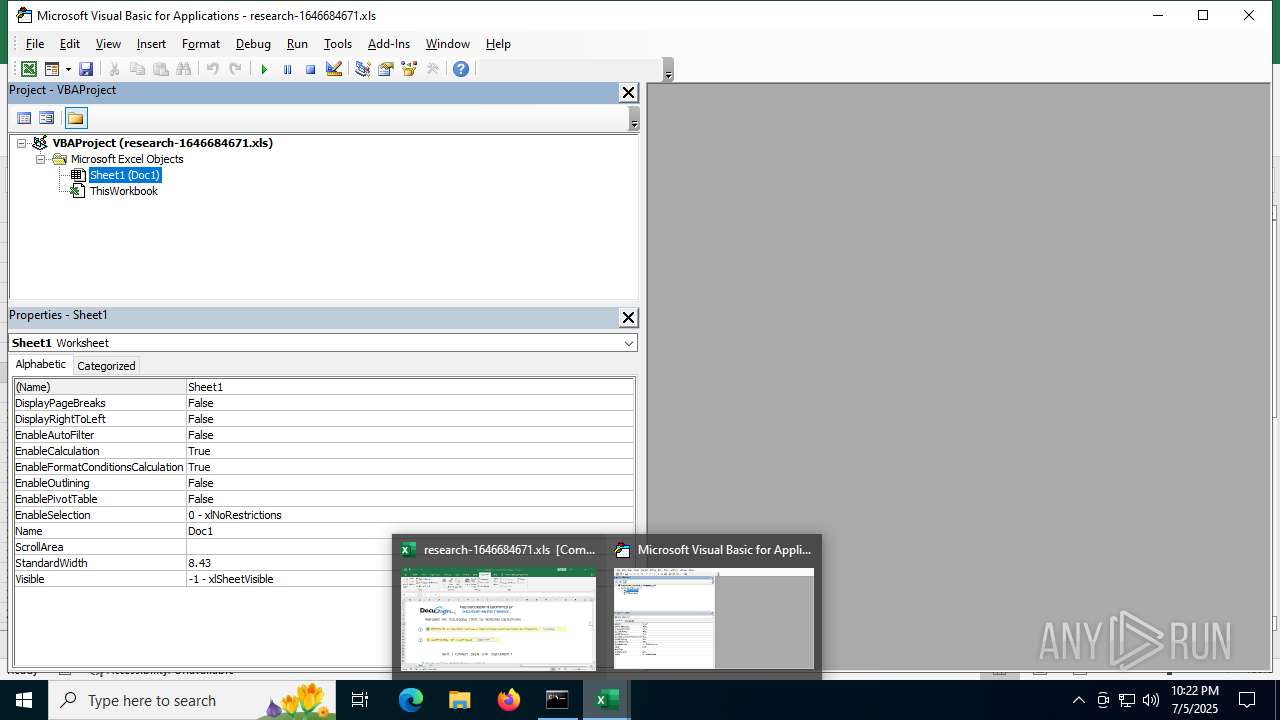Toggle Design Mode icon

(x=334, y=69)
